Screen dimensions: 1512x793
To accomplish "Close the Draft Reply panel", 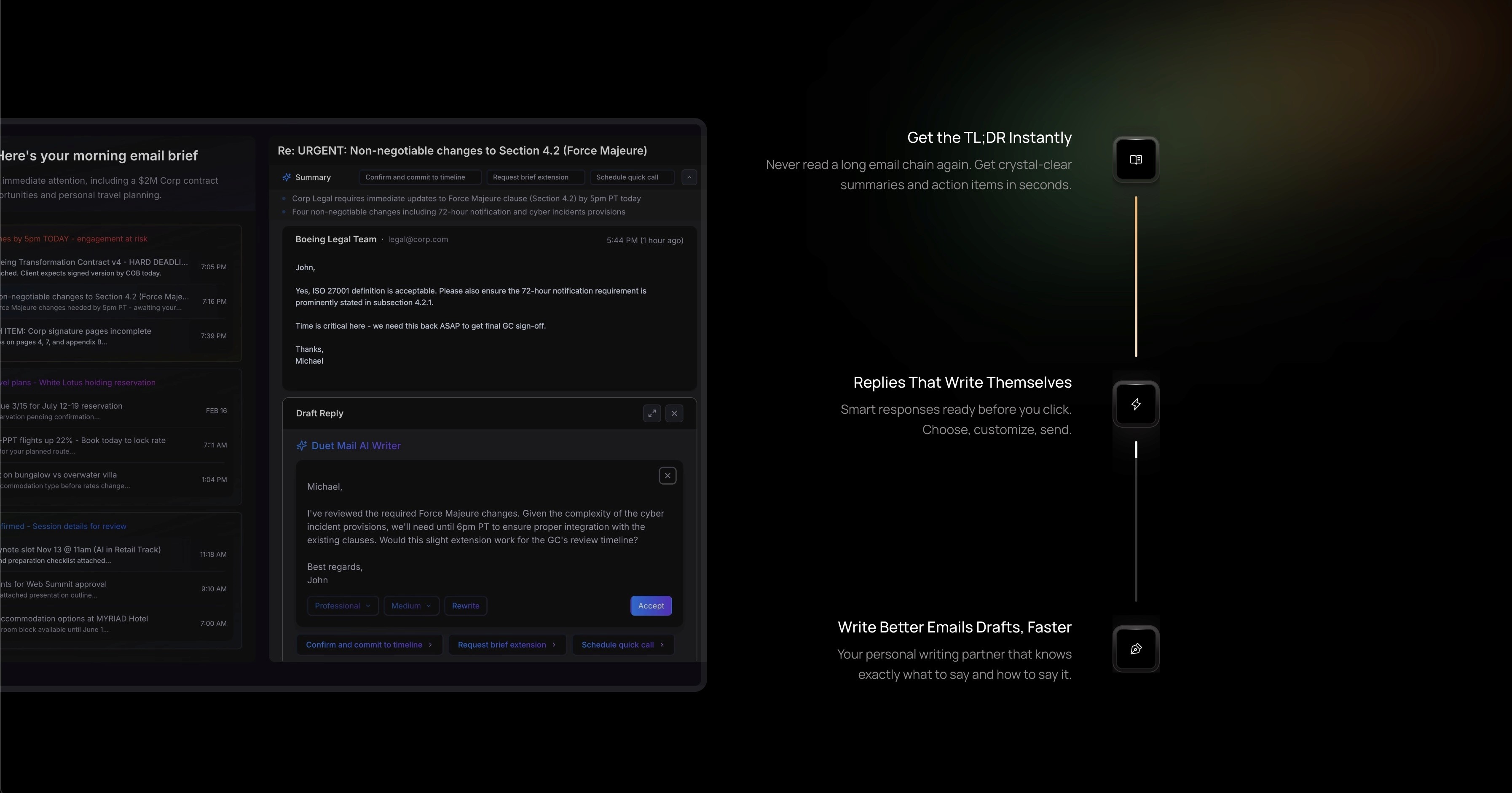I will 674,413.
